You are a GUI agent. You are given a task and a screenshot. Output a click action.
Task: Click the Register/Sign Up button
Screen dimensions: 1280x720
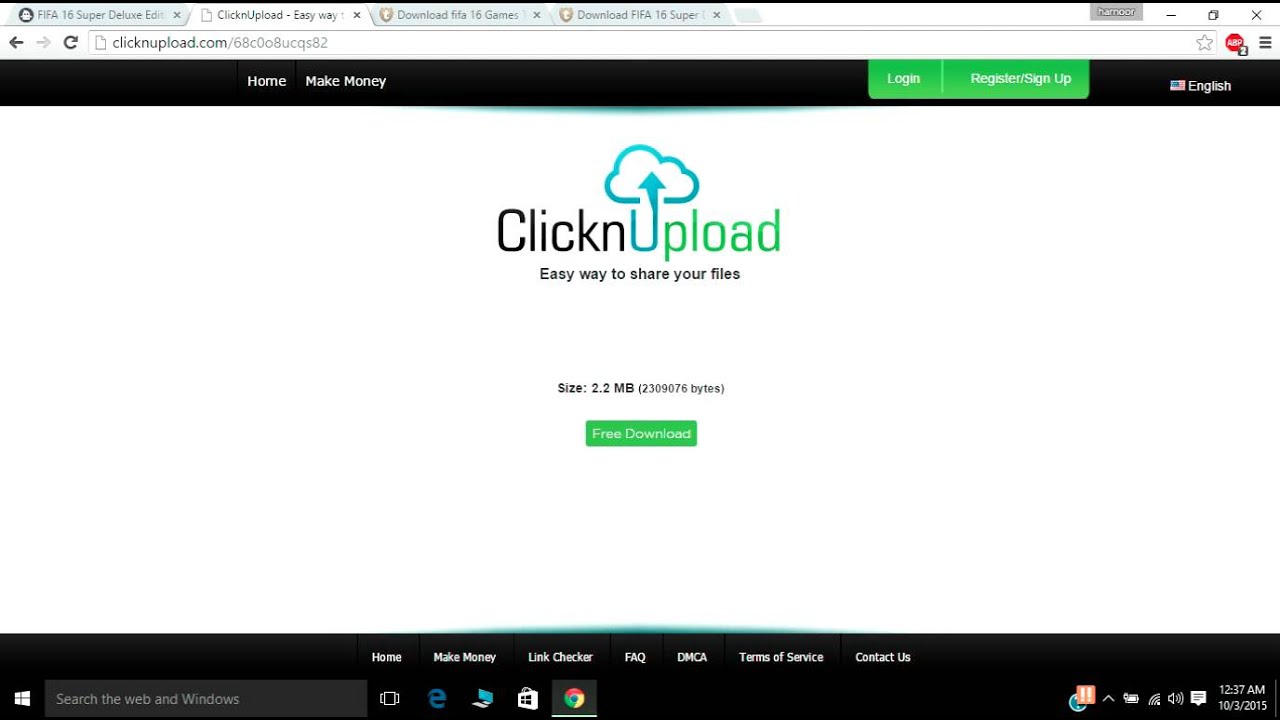[x=1020, y=78]
